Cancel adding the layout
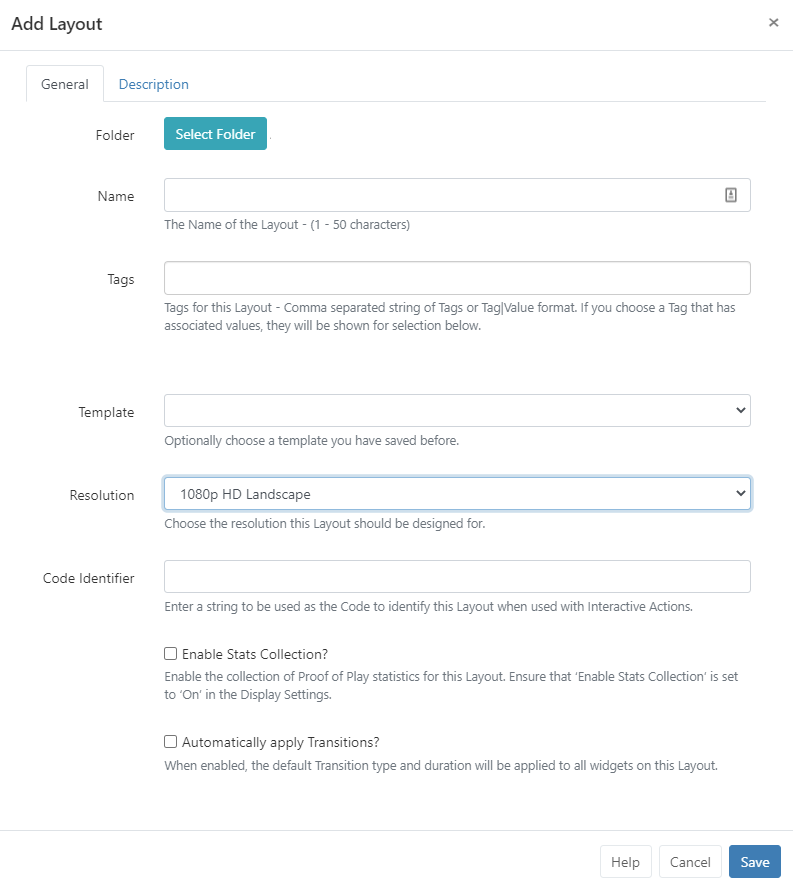Viewport: 793px width, 886px height. 689,861
